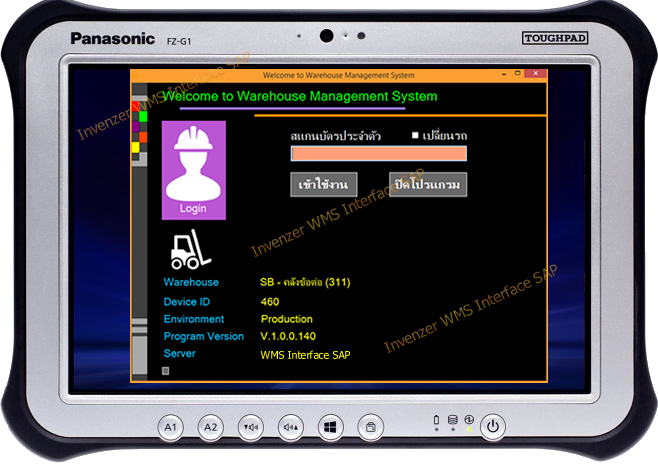Click the forklift icon above Warehouse
Screen dimensions: 658x467
coord(191,250)
